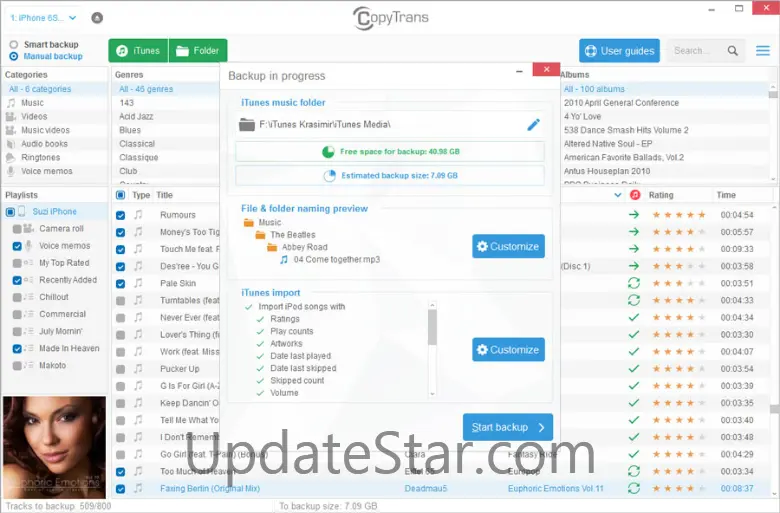This screenshot has height=513, width=780.
Task: Sort by Rating column header
Action: point(661,195)
